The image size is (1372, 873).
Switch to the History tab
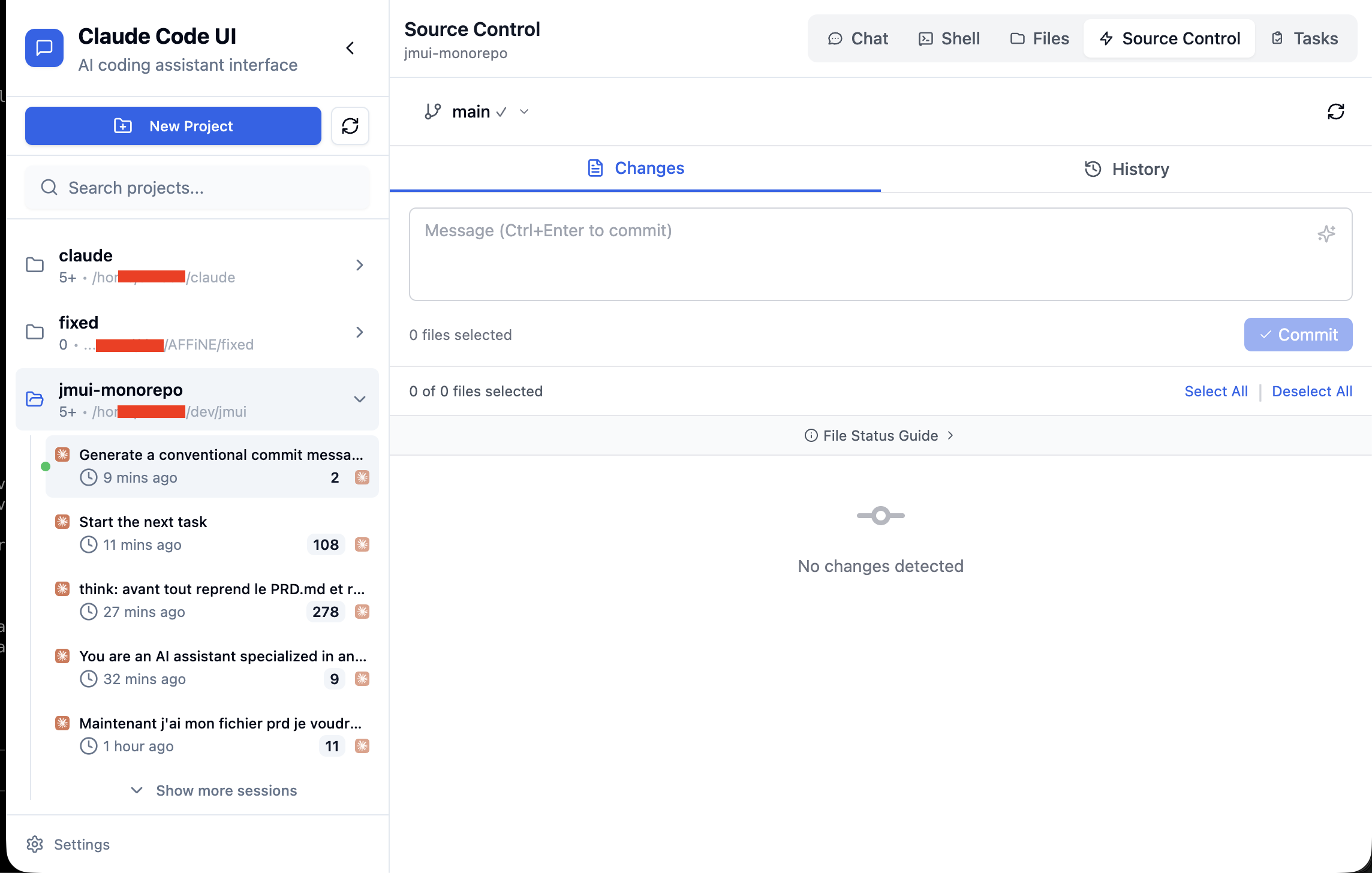[x=1126, y=169]
